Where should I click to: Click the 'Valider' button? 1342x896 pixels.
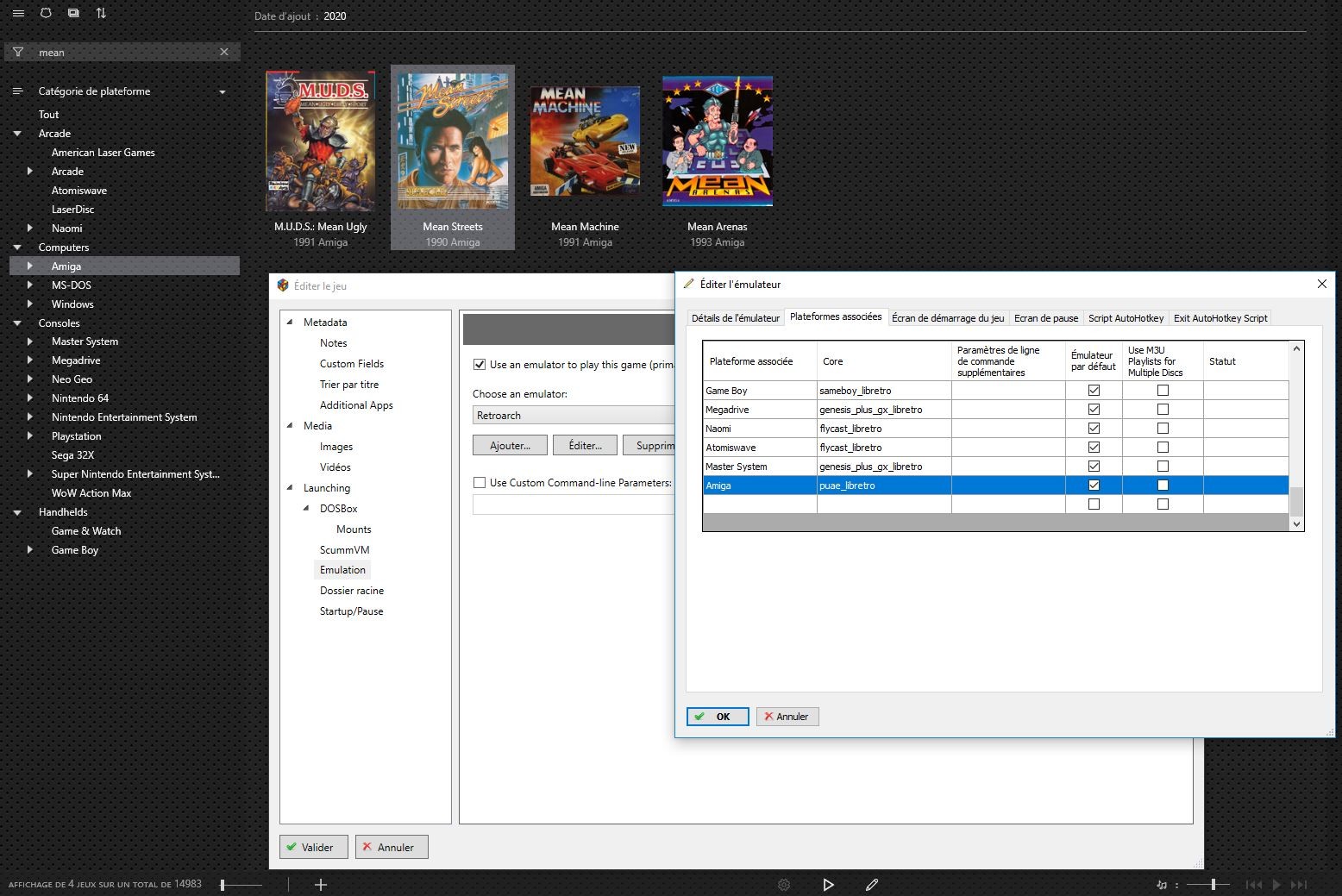pyautogui.click(x=313, y=848)
